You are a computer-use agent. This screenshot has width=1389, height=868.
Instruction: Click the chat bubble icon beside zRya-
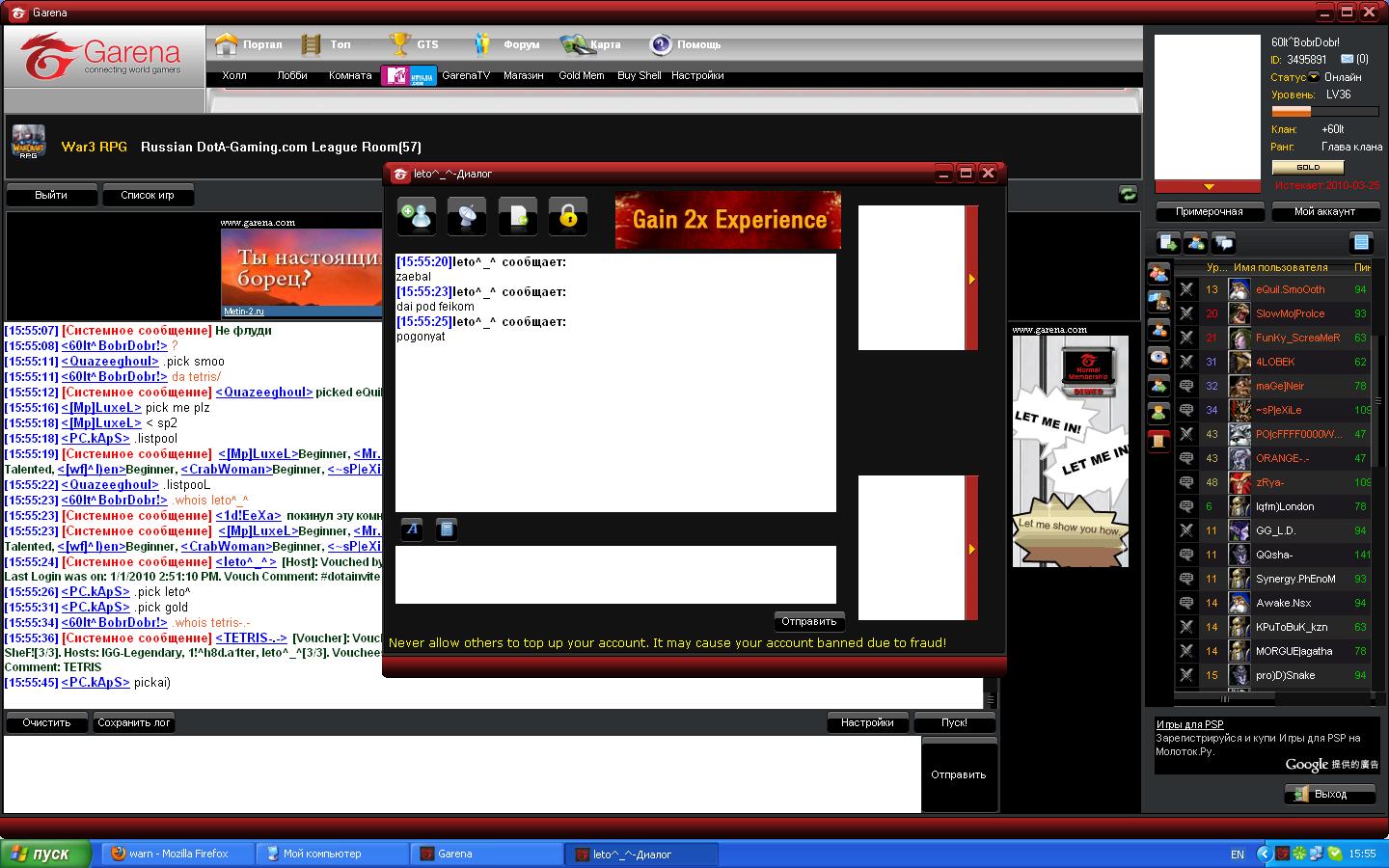1186,482
